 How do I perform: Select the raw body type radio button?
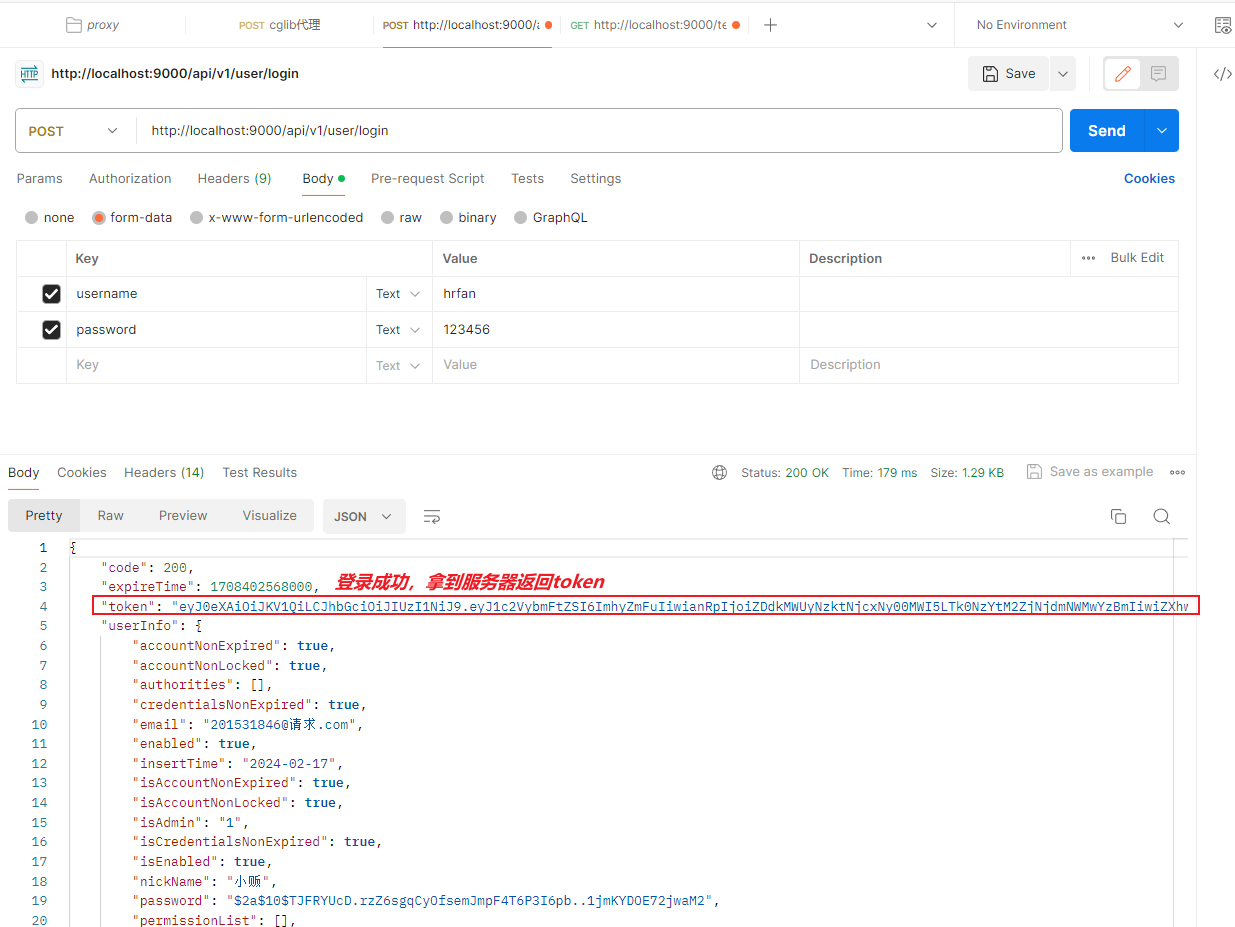pyautogui.click(x=388, y=217)
